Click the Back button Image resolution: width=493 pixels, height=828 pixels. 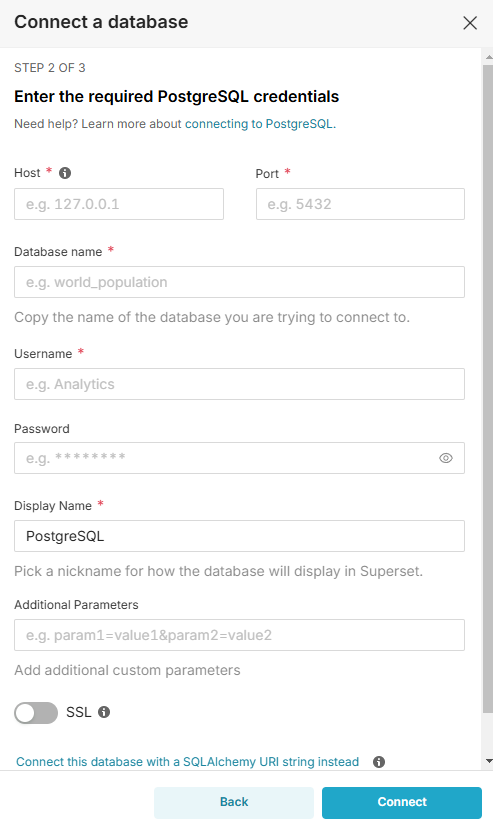point(234,803)
